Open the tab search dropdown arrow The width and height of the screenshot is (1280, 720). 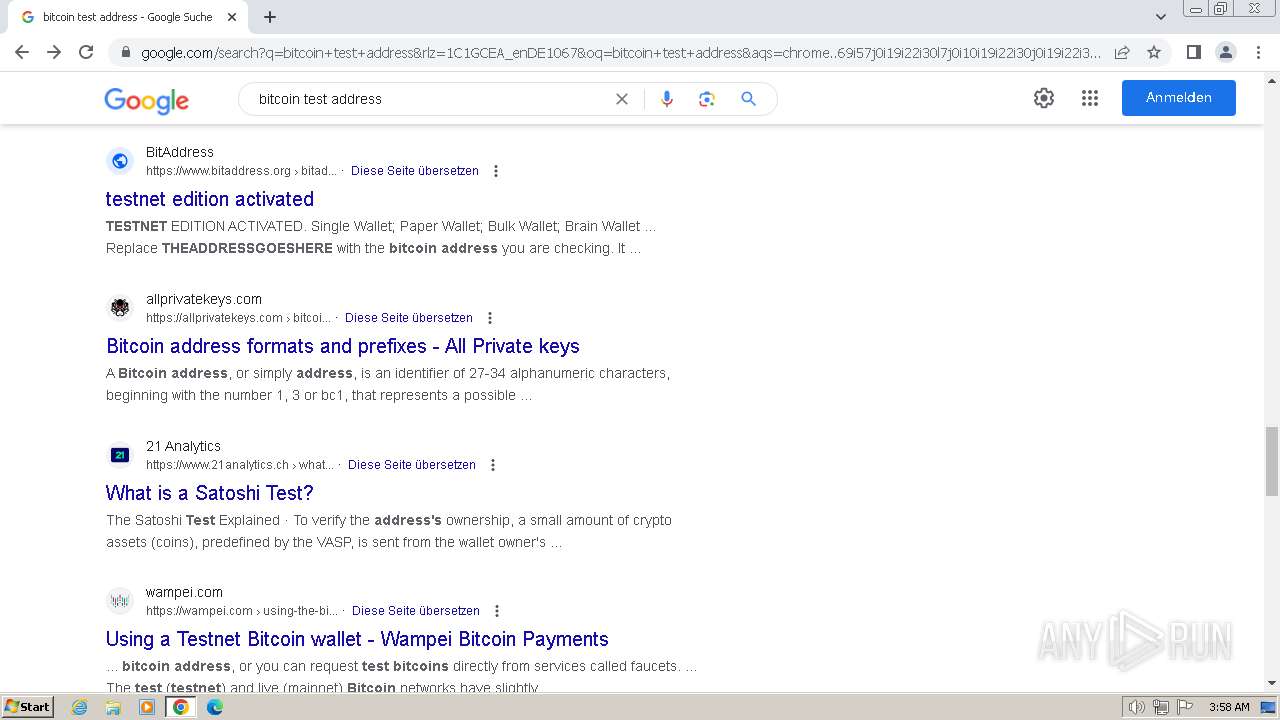point(1161,17)
